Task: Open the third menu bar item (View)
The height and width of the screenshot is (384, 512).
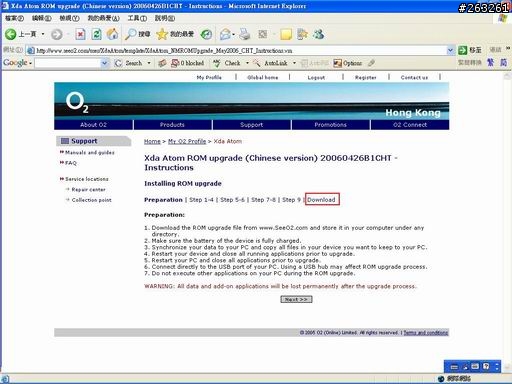Action: (x=69, y=18)
